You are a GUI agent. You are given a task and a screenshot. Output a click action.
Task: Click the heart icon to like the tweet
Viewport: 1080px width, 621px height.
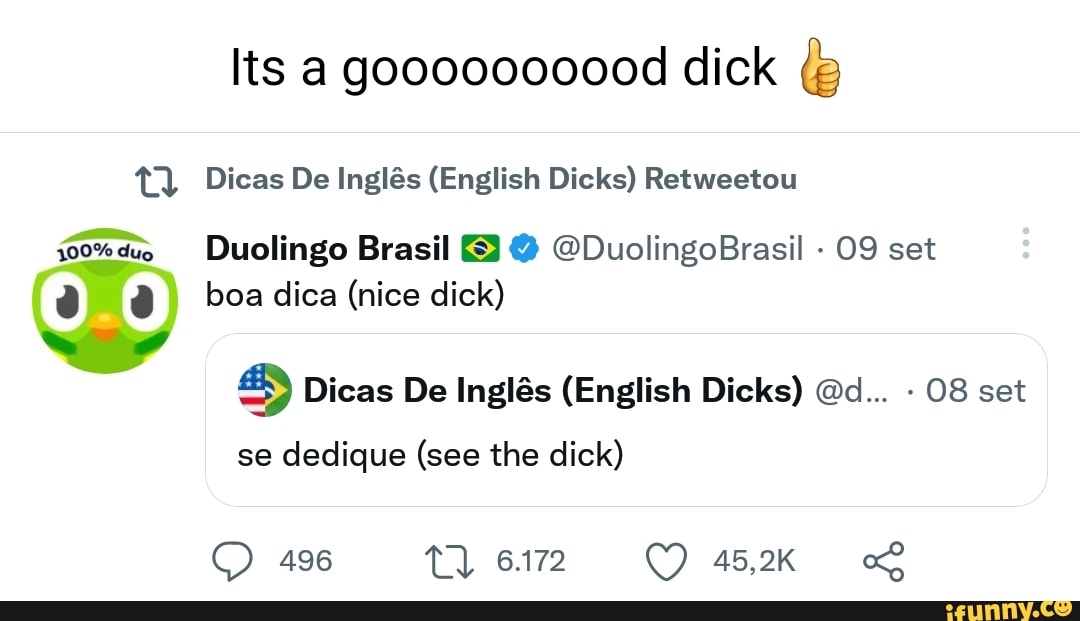665,560
